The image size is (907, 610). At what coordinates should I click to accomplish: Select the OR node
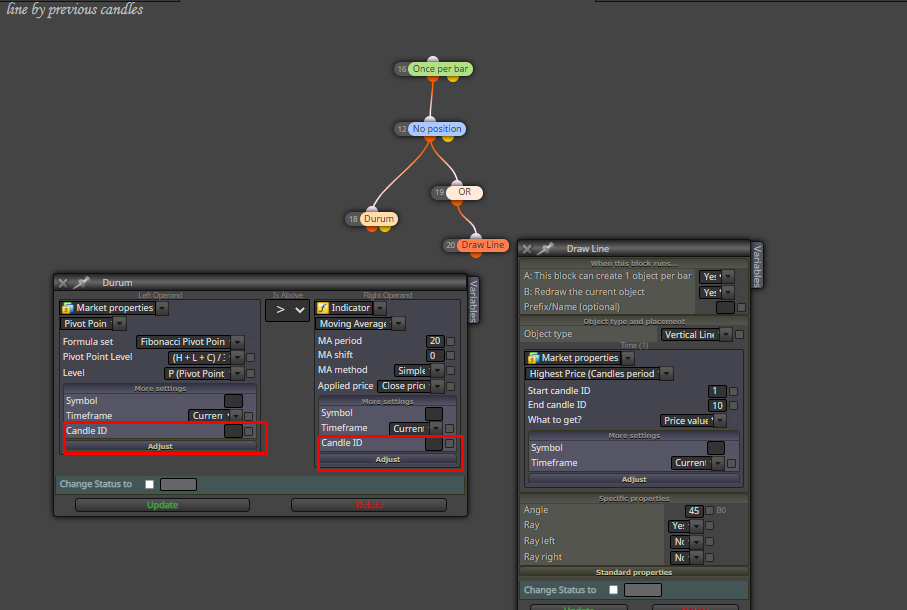[x=464, y=192]
